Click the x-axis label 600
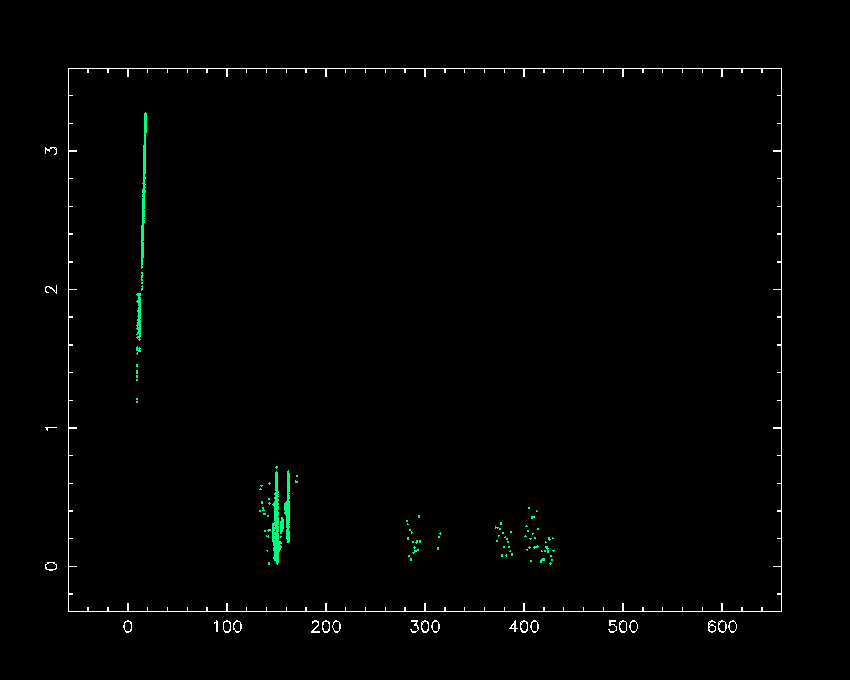850x680 pixels. coord(722,627)
